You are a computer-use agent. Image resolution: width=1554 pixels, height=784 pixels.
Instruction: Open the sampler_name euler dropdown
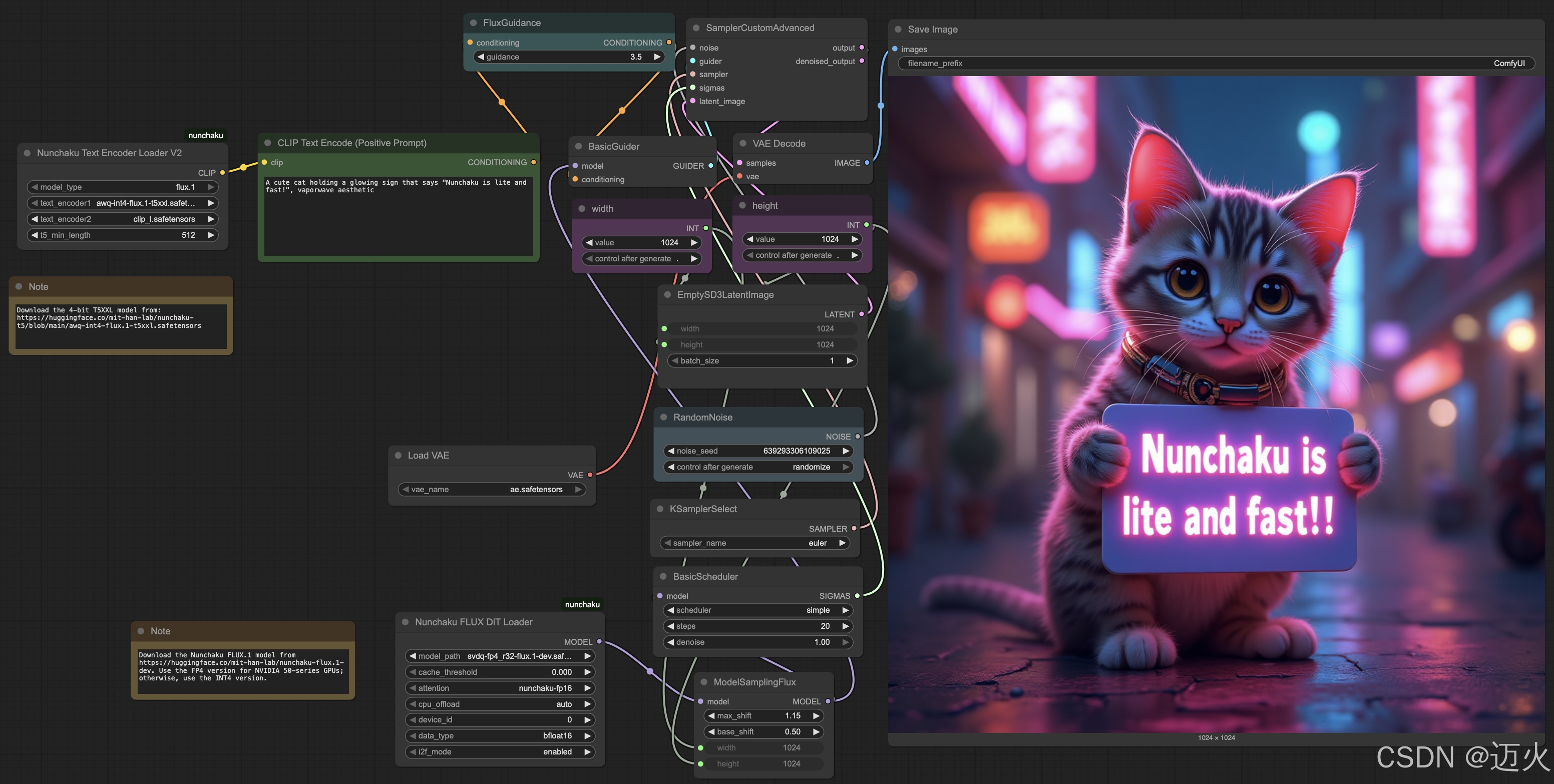[754, 543]
